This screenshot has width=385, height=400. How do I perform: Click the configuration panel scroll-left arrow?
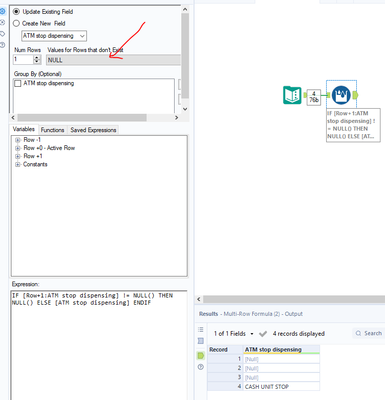[x=13, y=118]
